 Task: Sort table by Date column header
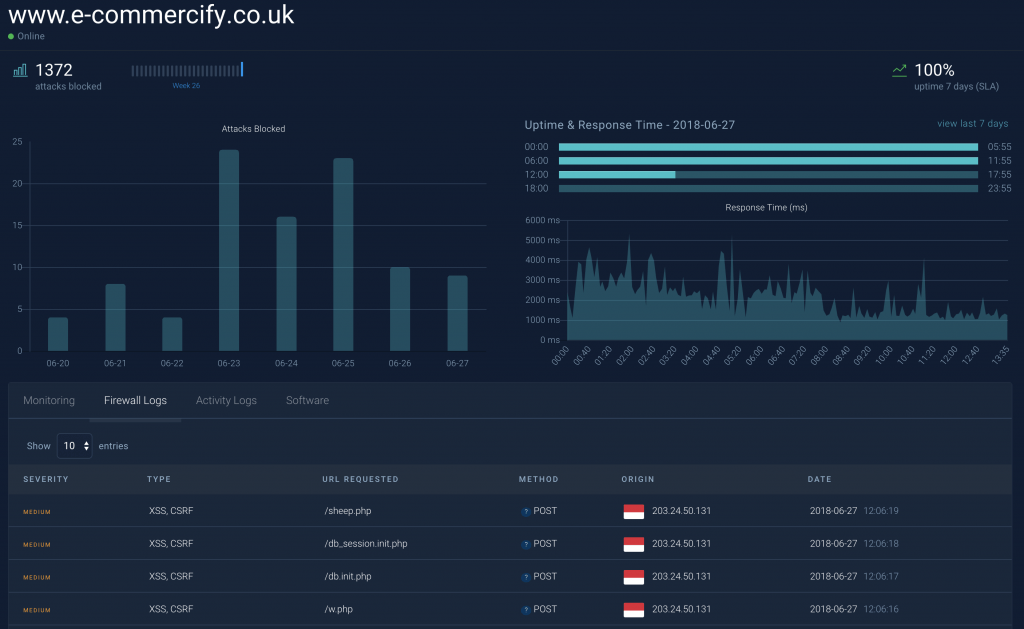(x=819, y=479)
